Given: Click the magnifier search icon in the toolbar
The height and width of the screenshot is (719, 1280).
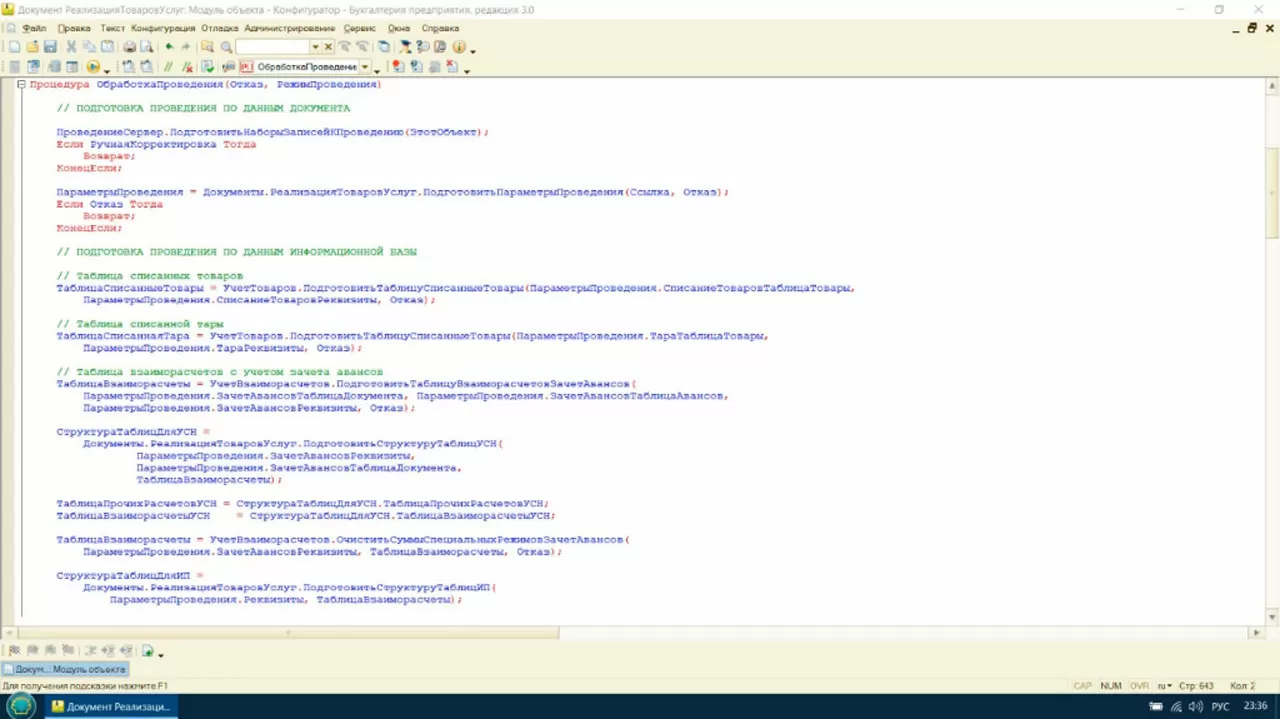Looking at the screenshot, I should point(226,47).
